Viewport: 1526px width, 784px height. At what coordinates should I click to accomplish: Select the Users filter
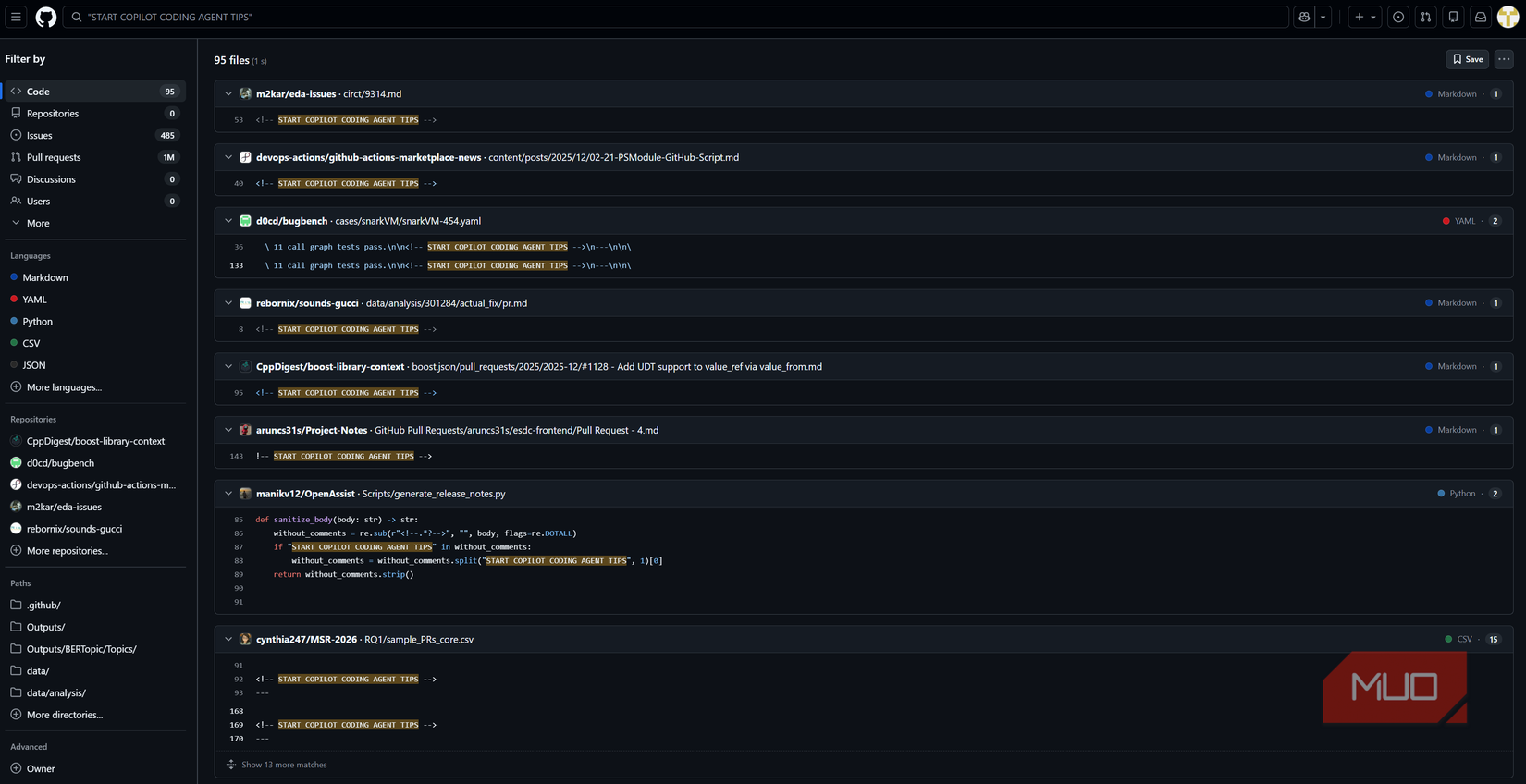pyautogui.click(x=95, y=202)
